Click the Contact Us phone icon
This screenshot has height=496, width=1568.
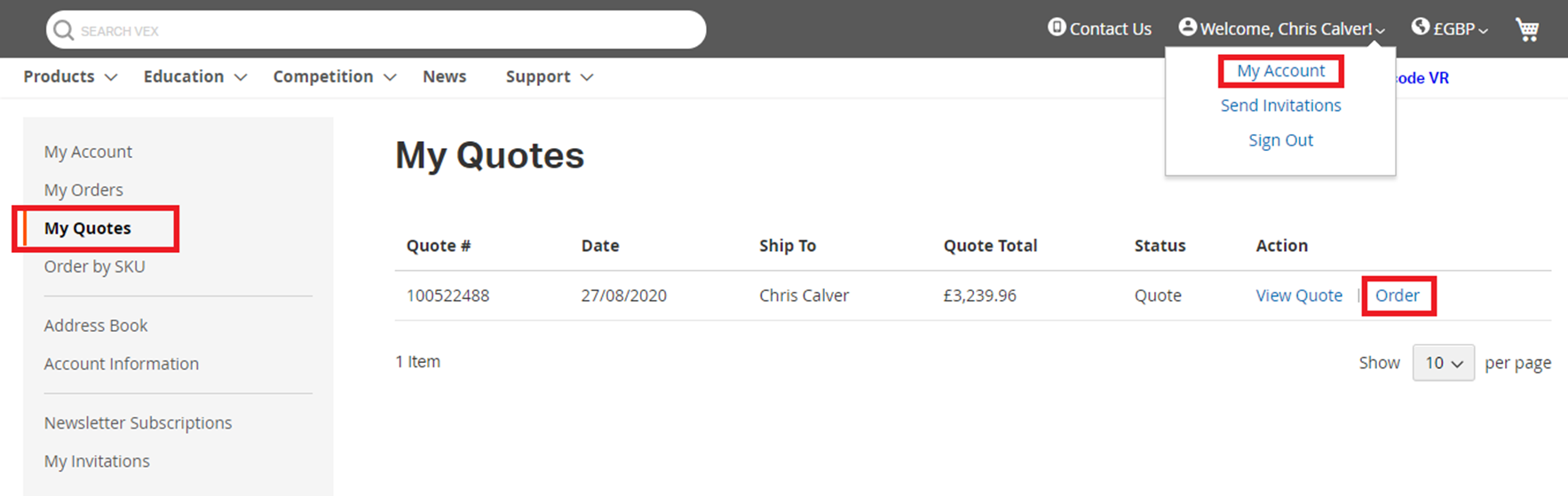pos(1057,28)
